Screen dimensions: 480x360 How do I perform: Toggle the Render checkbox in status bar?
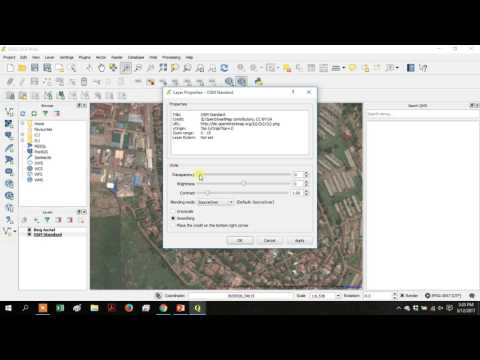tap(402, 296)
